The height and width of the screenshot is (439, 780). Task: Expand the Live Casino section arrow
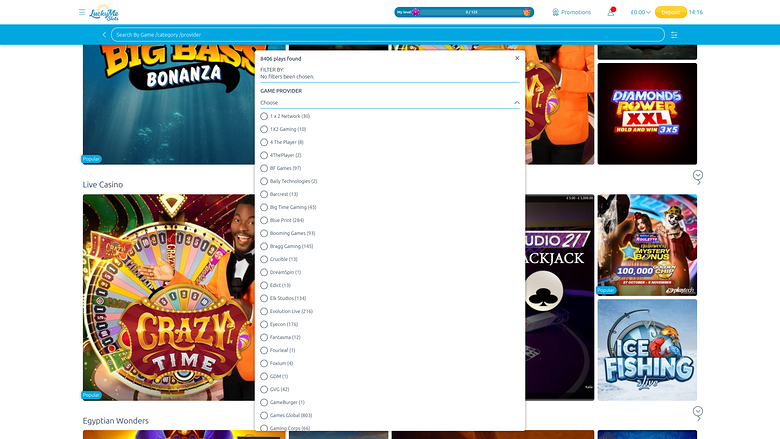[698, 176]
